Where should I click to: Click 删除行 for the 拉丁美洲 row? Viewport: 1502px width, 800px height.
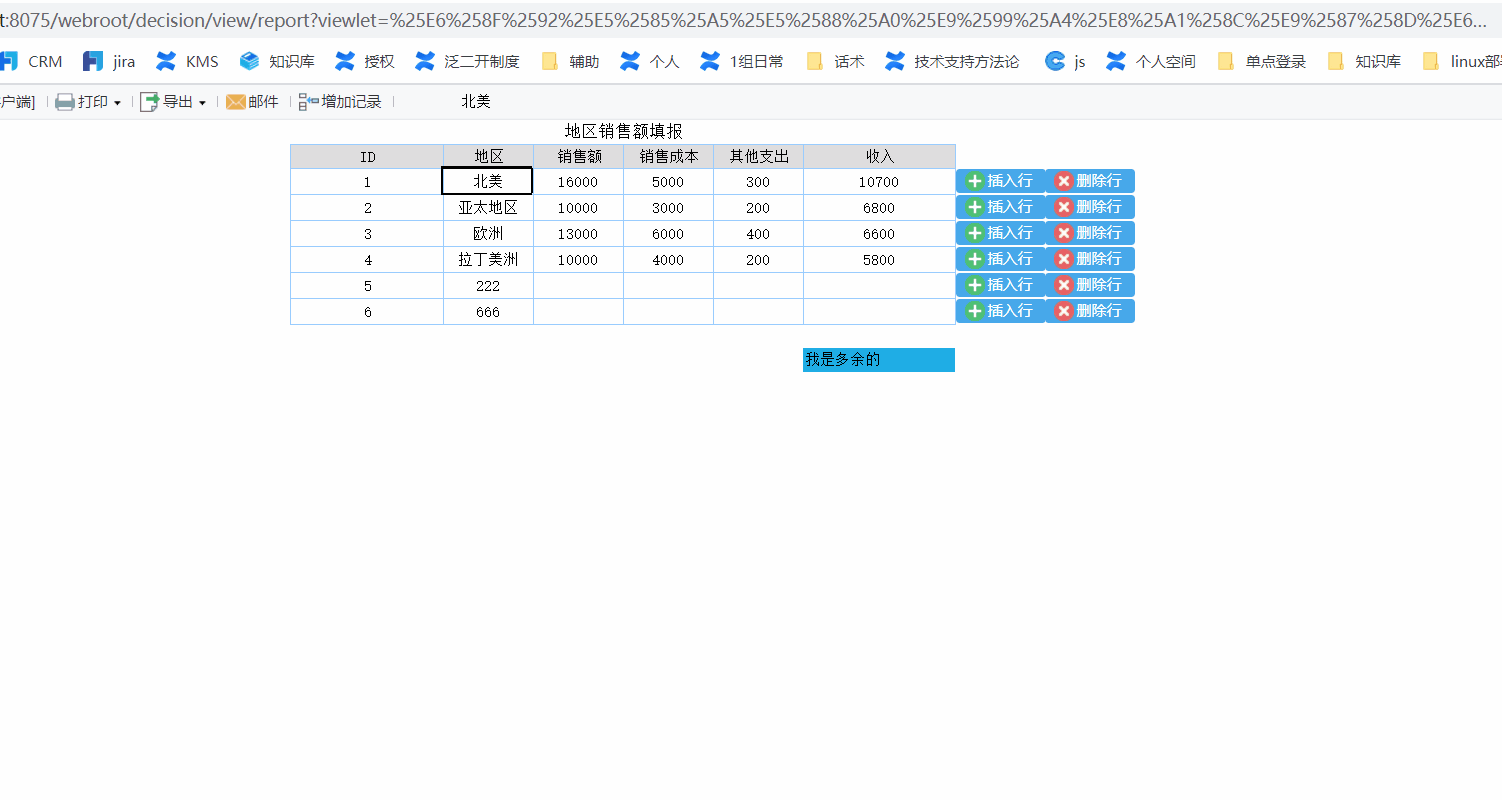tap(1090, 259)
